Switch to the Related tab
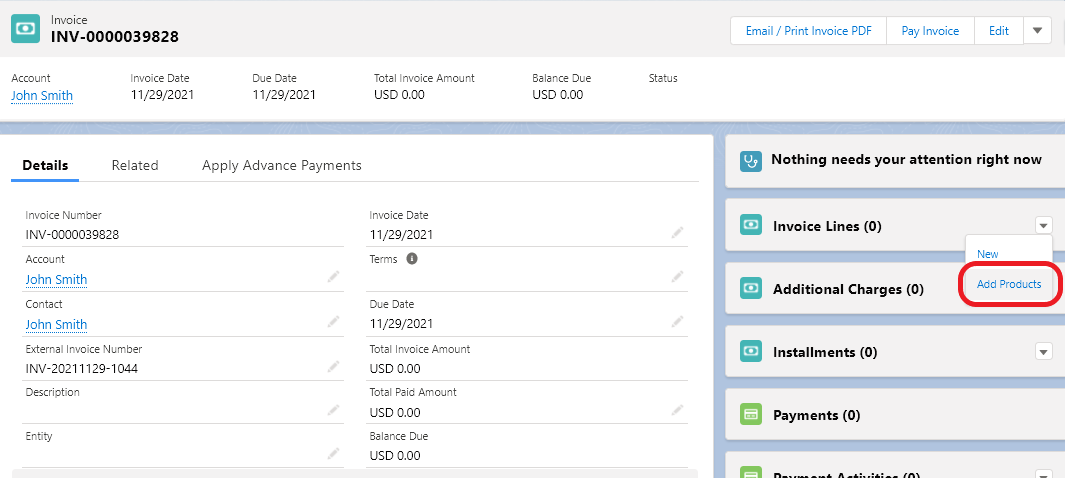This screenshot has height=478, width=1065. pyautogui.click(x=135, y=166)
